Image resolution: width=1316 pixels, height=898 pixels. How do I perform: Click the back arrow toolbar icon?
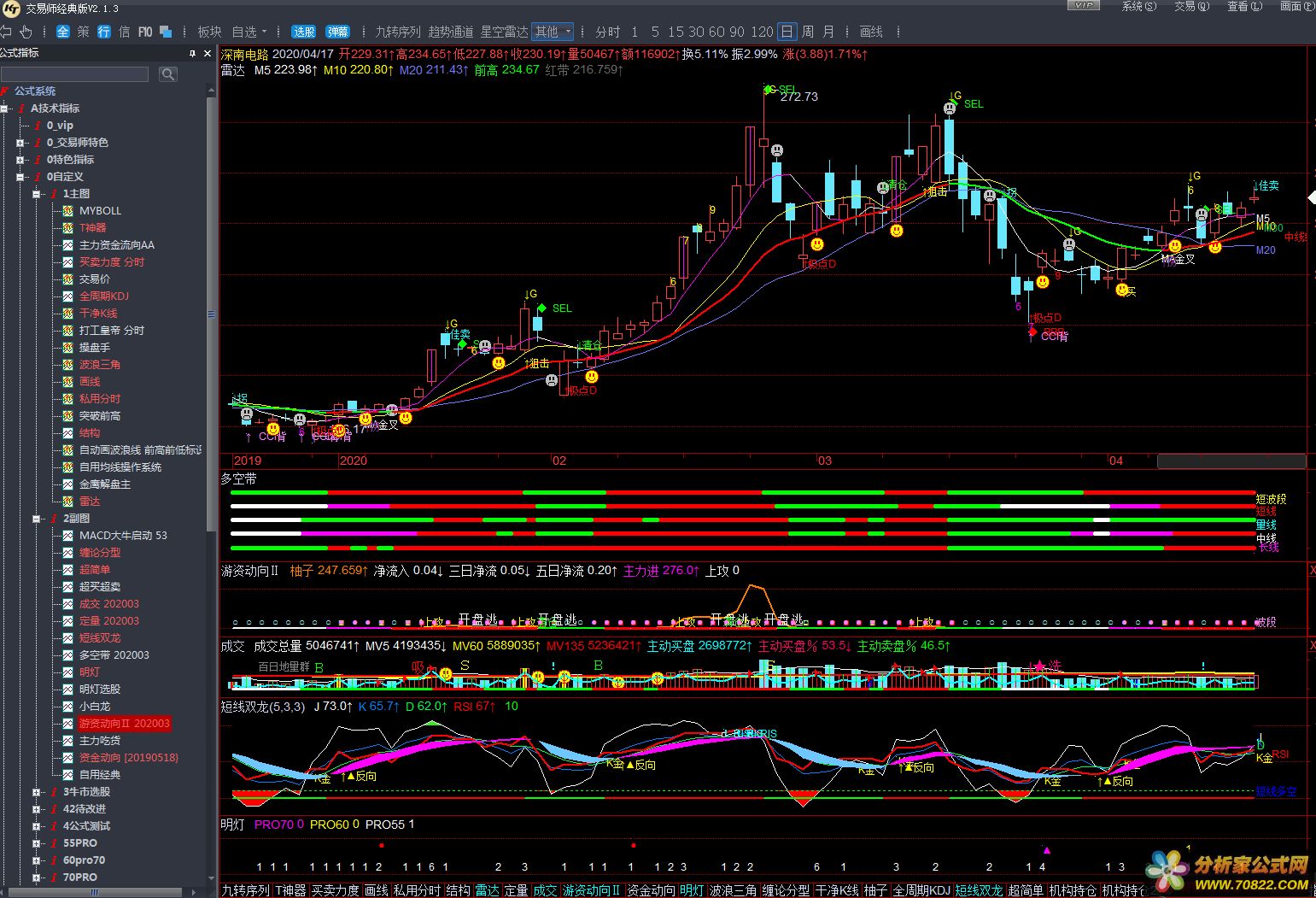point(6,32)
